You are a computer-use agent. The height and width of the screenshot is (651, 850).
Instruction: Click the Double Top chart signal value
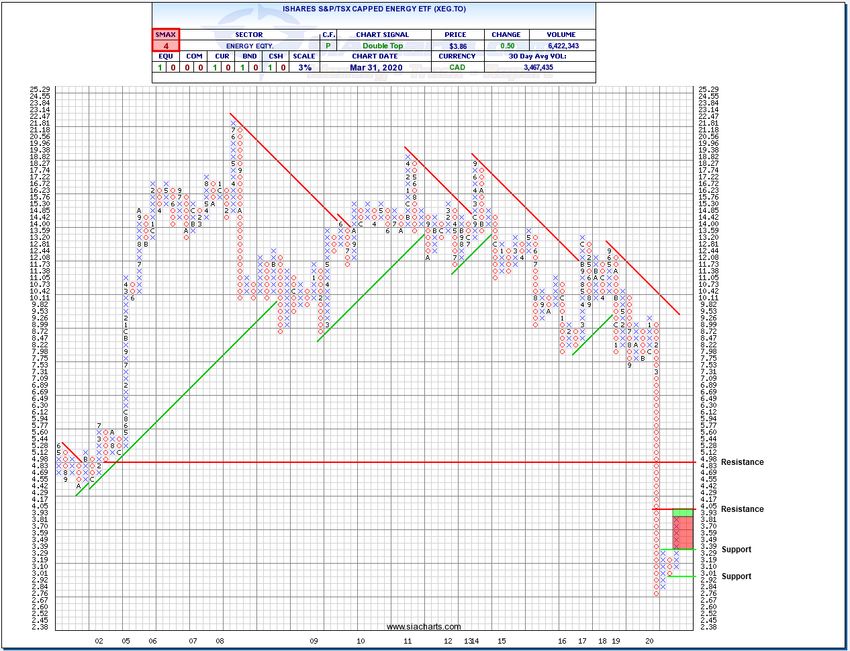(383, 46)
